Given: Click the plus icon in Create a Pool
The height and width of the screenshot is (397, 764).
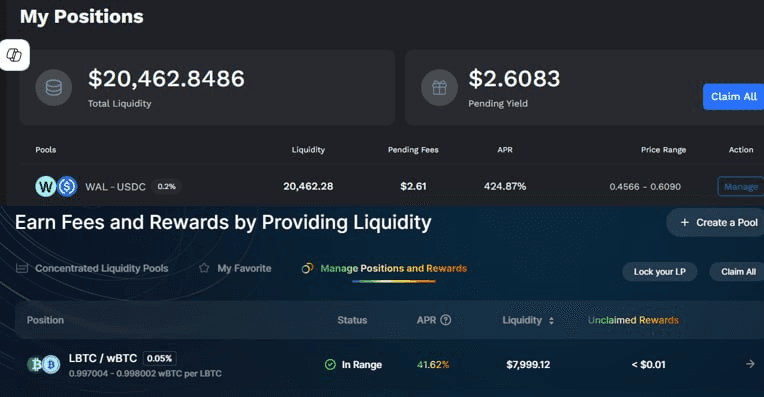Looking at the screenshot, I should (685, 223).
